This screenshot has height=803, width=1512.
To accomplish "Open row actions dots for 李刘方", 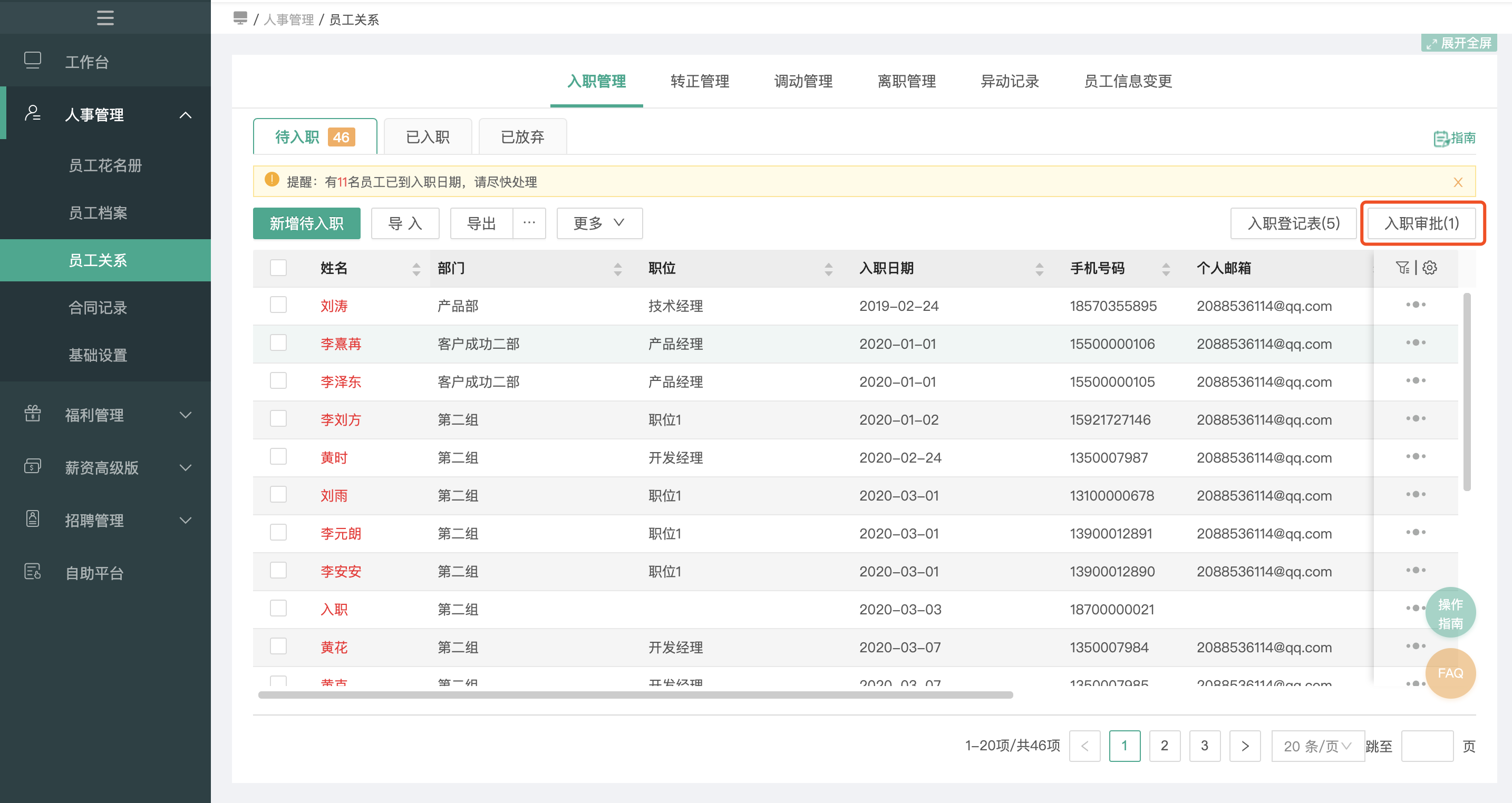I will [1416, 419].
